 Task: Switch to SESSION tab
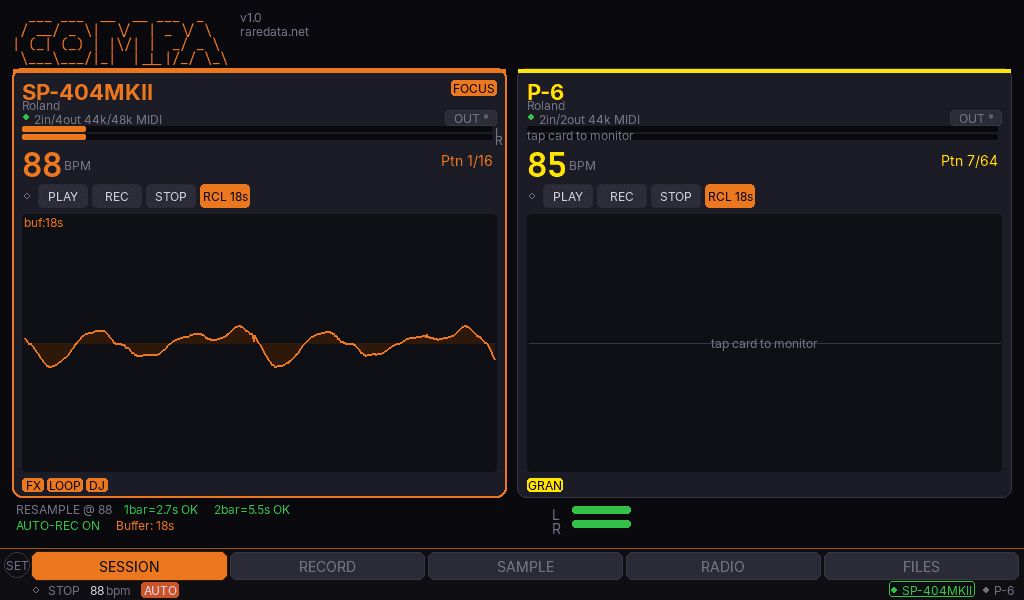(x=129, y=566)
